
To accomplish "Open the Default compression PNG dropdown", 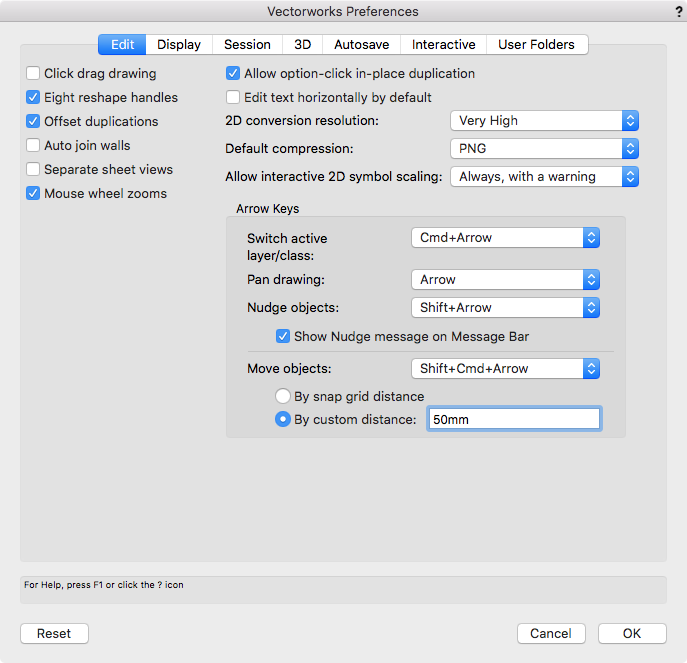I will (x=544, y=148).
